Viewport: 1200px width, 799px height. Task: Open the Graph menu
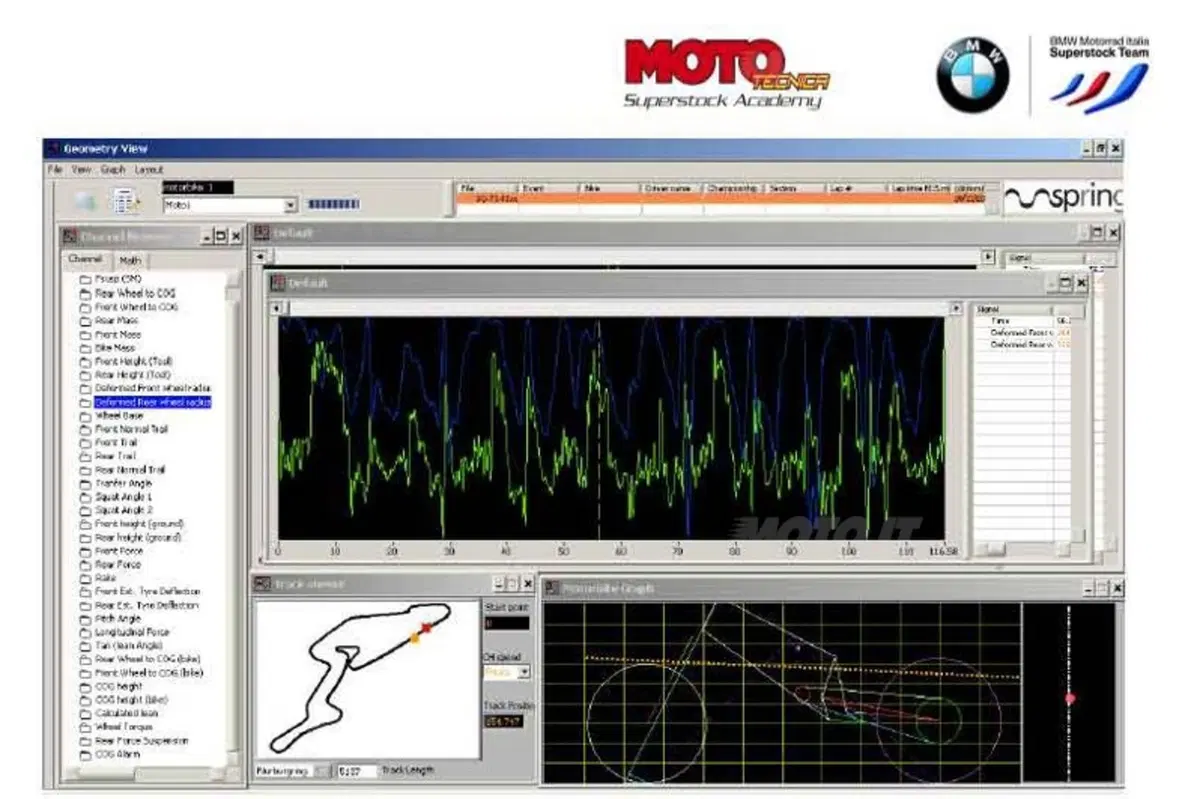point(112,170)
